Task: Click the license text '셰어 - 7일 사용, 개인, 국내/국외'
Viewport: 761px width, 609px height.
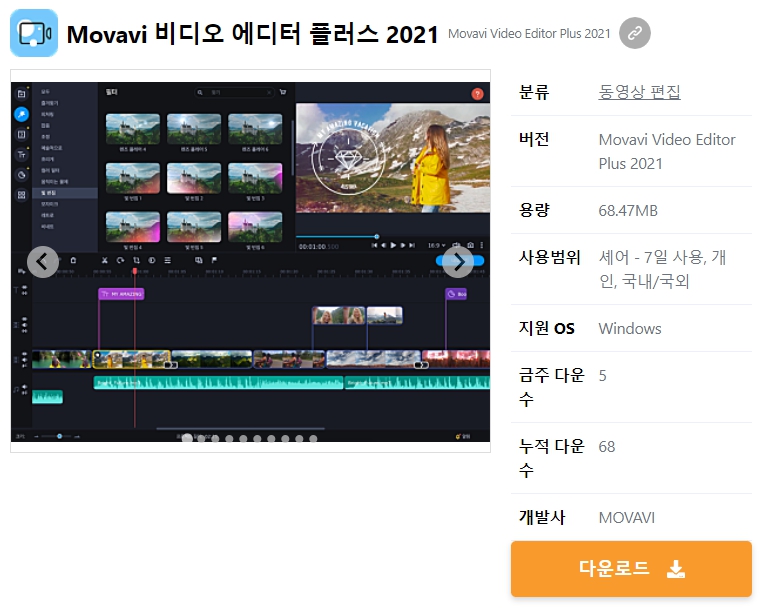Action: click(662, 269)
